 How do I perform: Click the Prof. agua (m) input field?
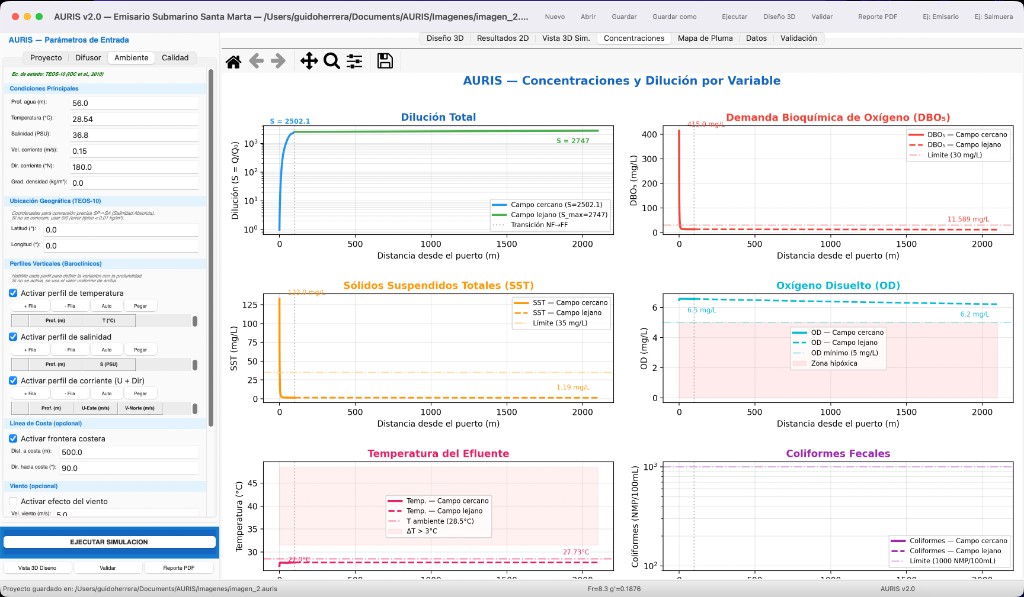click(x=134, y=103)
